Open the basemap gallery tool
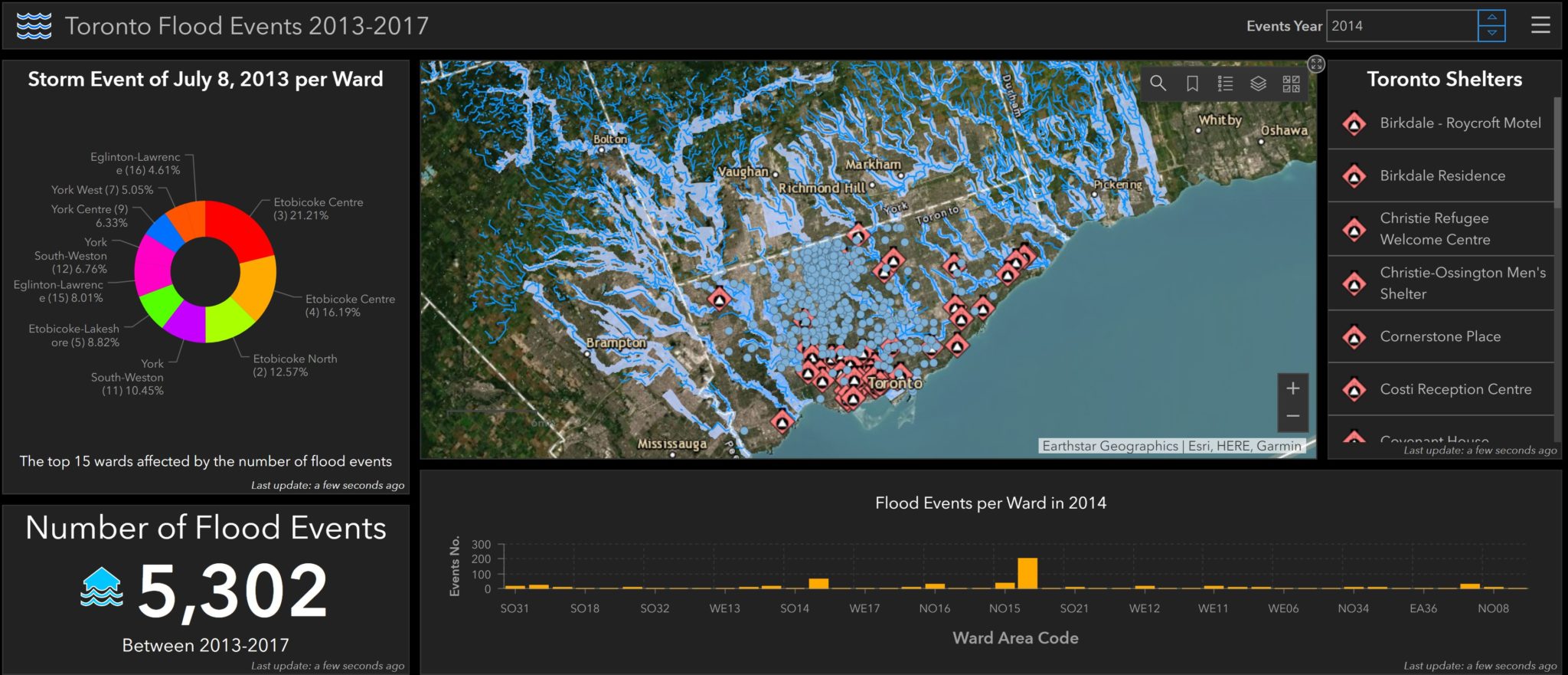This screenshot has height=675, width=1568. [1291, 84]
